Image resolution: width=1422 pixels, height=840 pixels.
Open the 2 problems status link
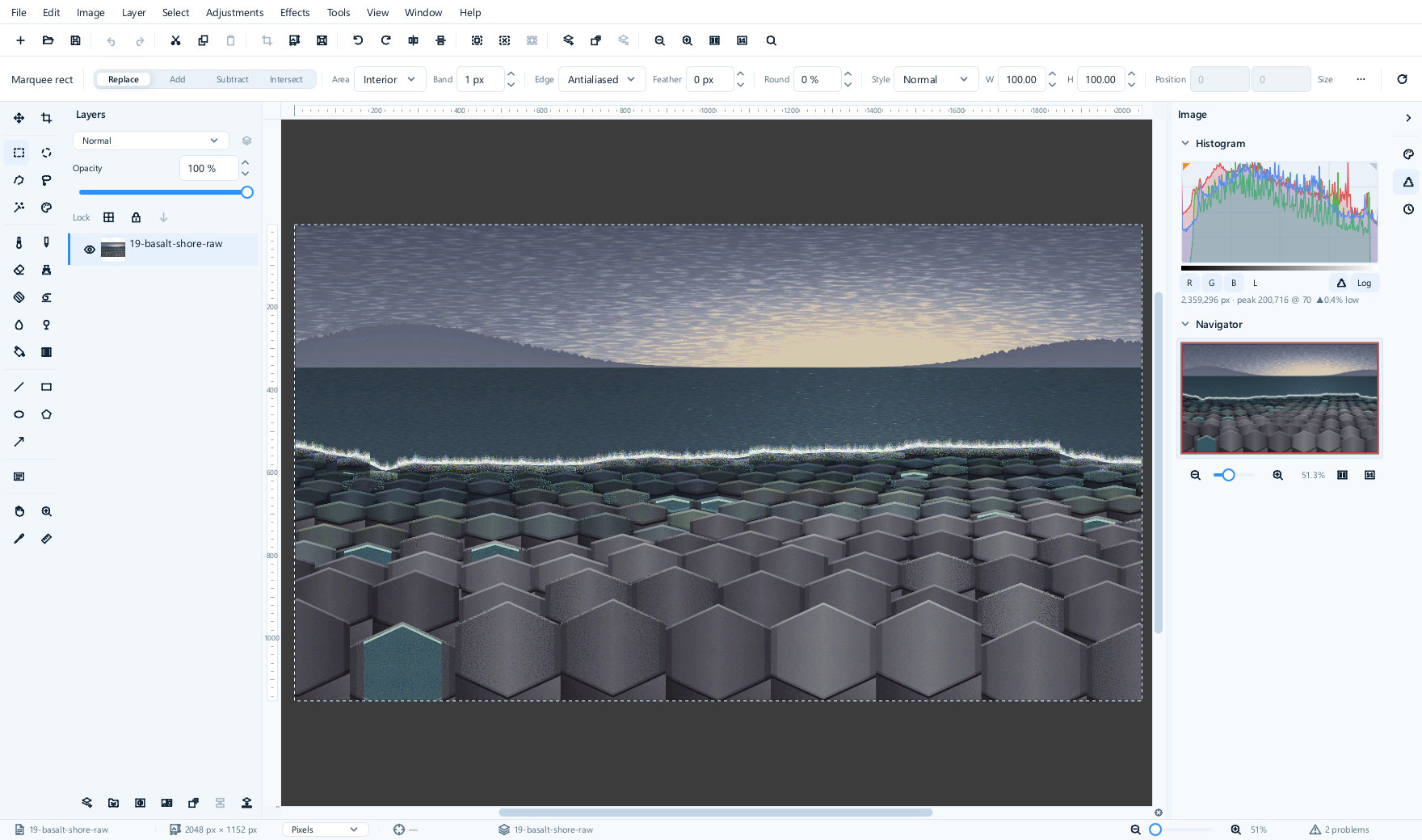[1339, 829]
